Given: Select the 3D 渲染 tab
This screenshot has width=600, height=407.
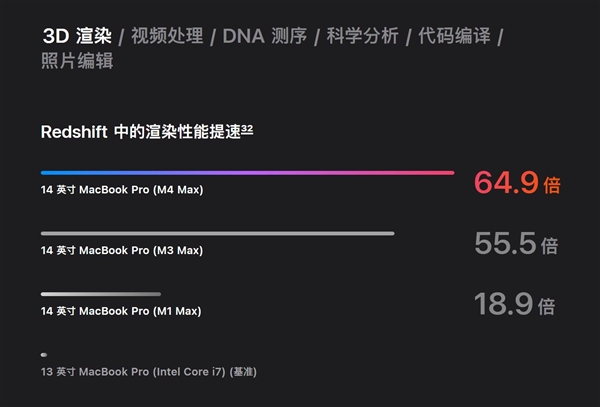Looking at the screenshot, I should (77, 36).
